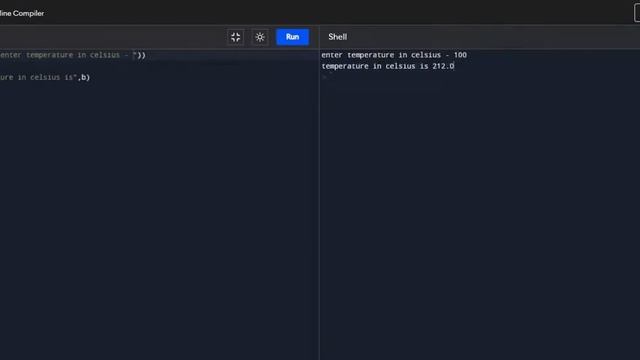This screenshot has width=640, height=360.
Task: Click the exit fullscreen collapse icon
Action: (x=236, y=37)
